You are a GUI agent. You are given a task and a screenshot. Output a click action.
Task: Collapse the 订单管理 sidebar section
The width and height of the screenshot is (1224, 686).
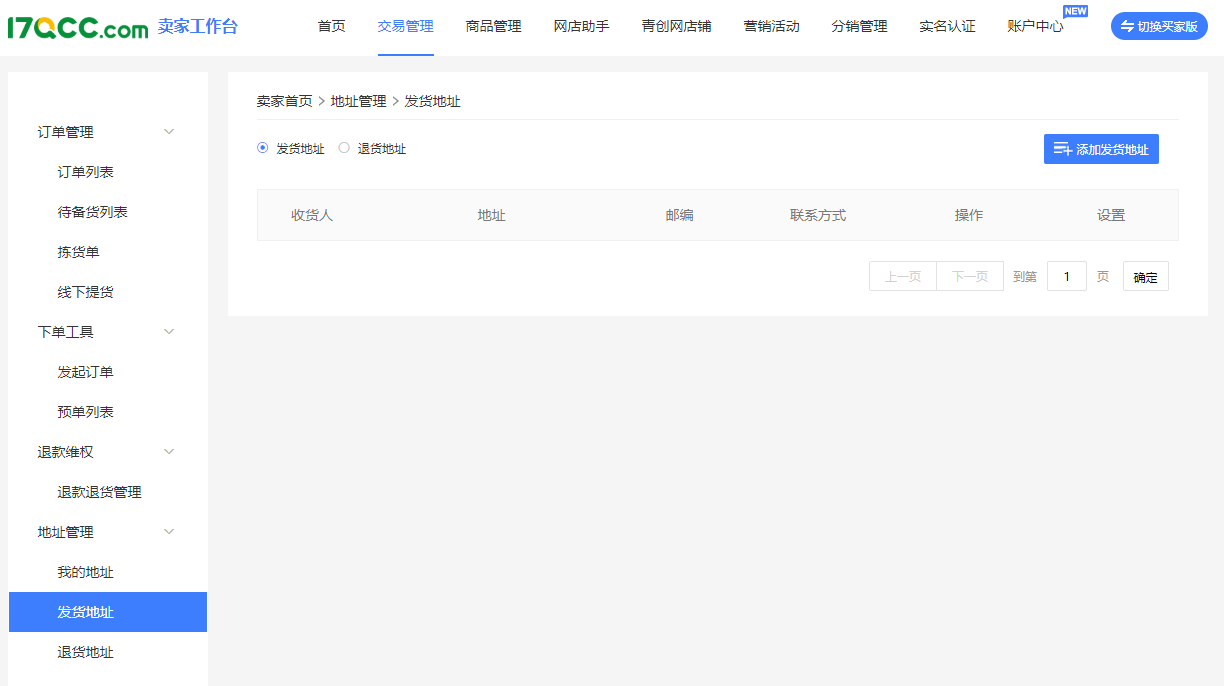coord(169,132)
